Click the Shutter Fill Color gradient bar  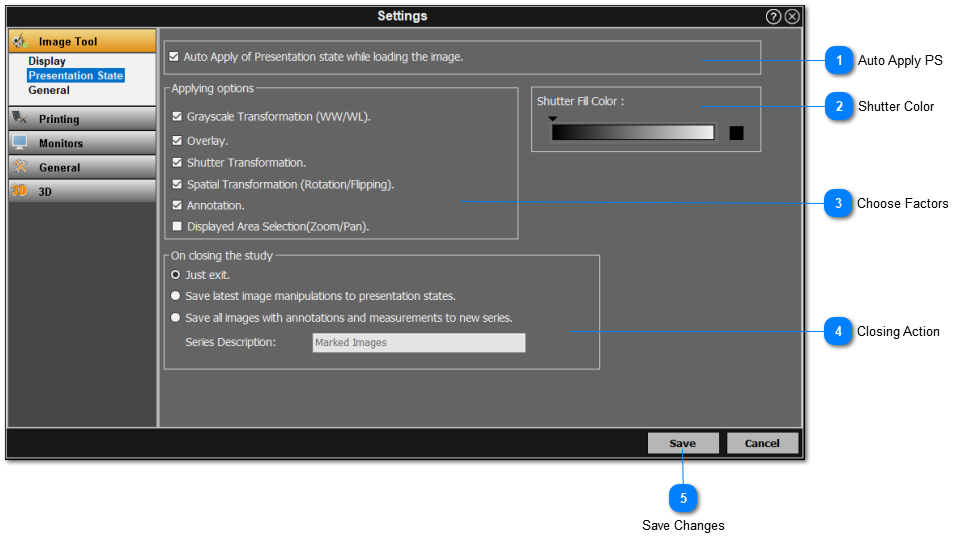(x=633, y=132)
